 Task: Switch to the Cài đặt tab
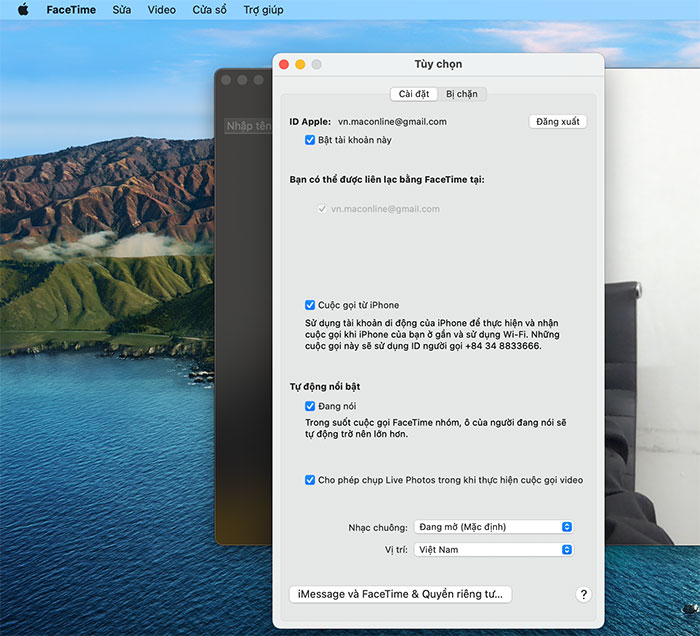coord(414,94)
